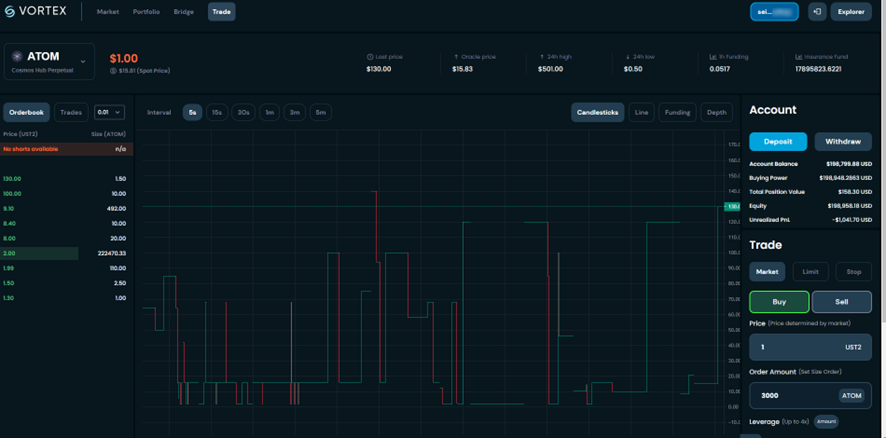Viewport: 886px width, 438px height.
Task: Select the 30s interval
Action: click(x=244, y=112)
